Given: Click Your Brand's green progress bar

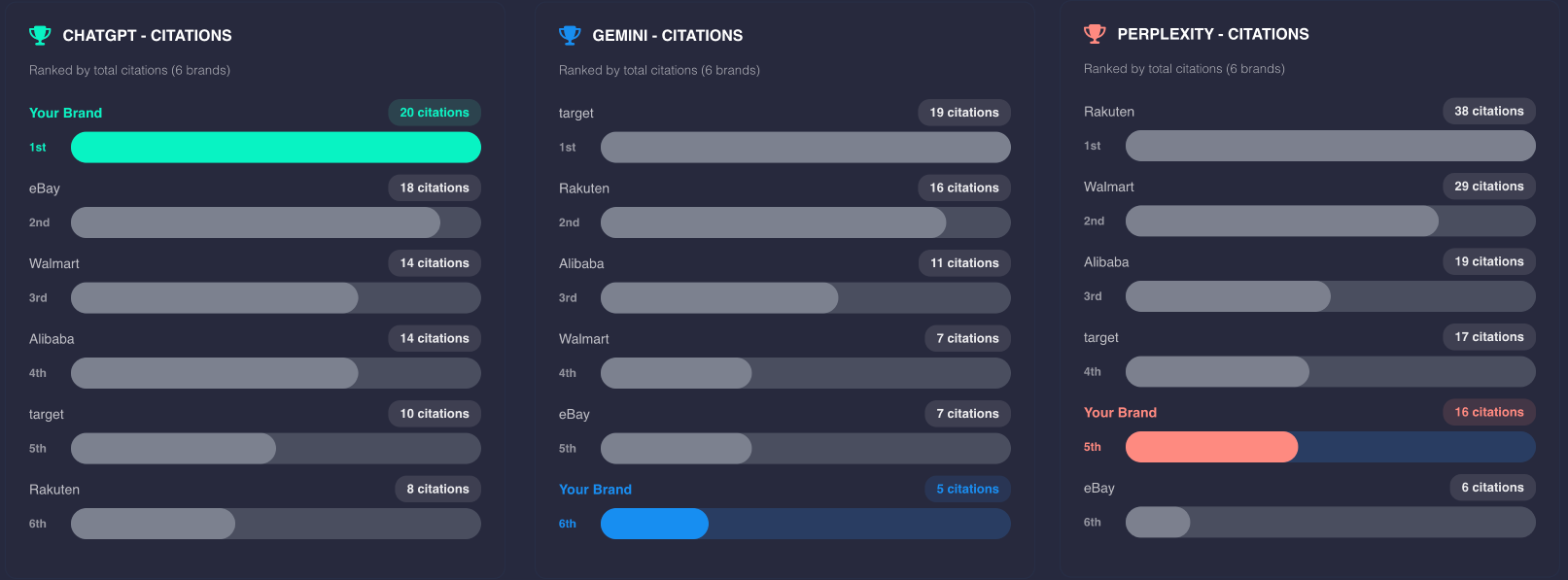Looking at the screenshot, I should click(x=276, y=147).
